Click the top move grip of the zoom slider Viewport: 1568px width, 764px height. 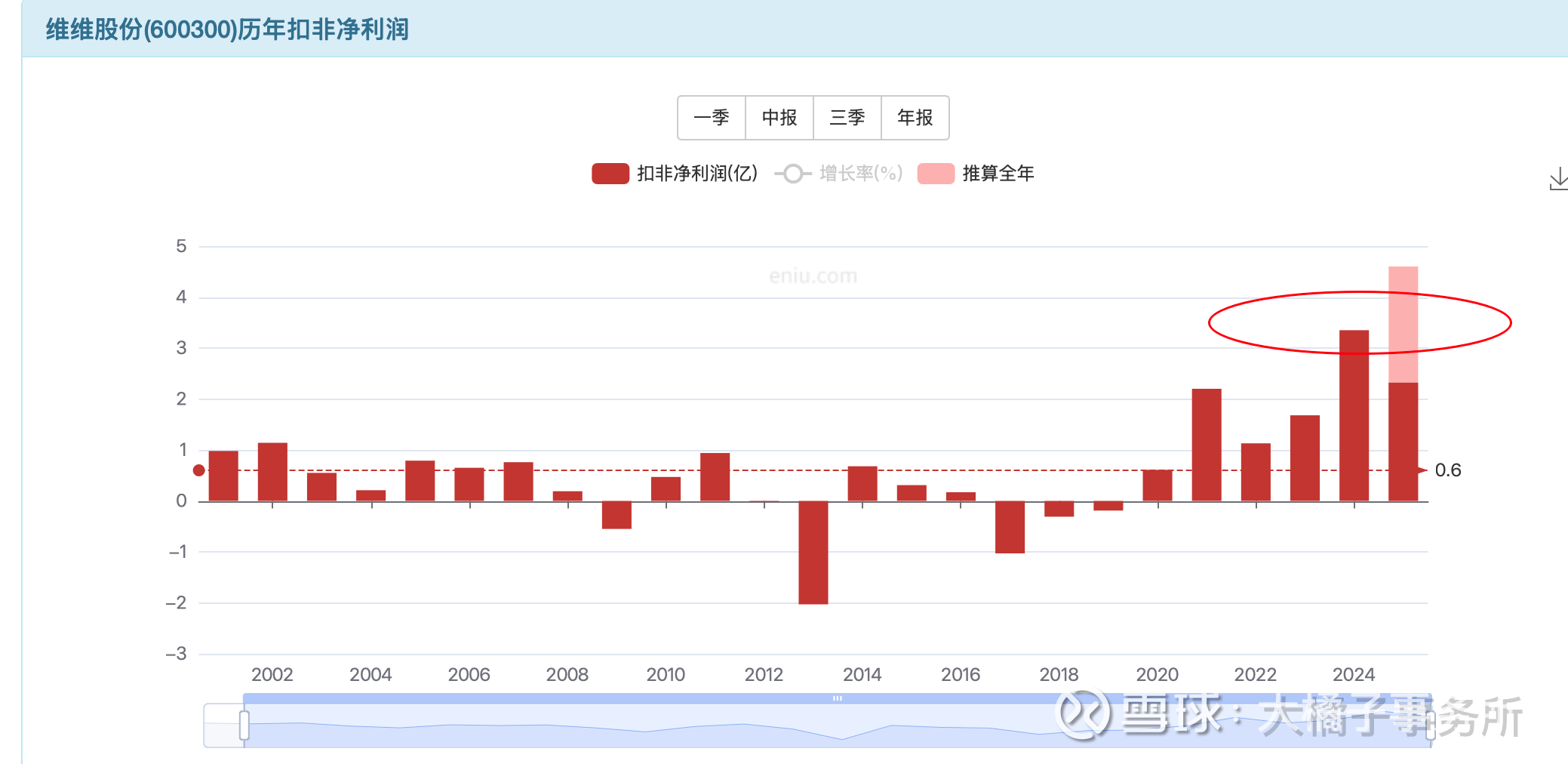[837, 698]
